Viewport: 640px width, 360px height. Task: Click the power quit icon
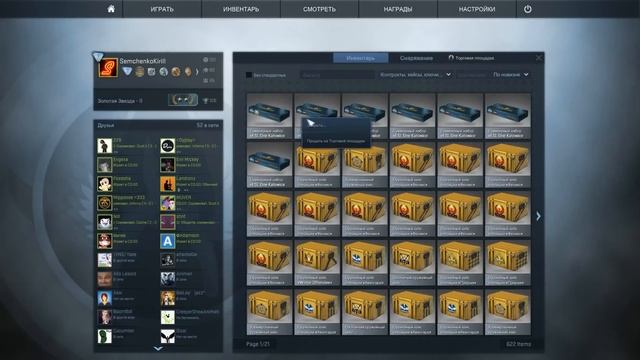coord(527,9)
